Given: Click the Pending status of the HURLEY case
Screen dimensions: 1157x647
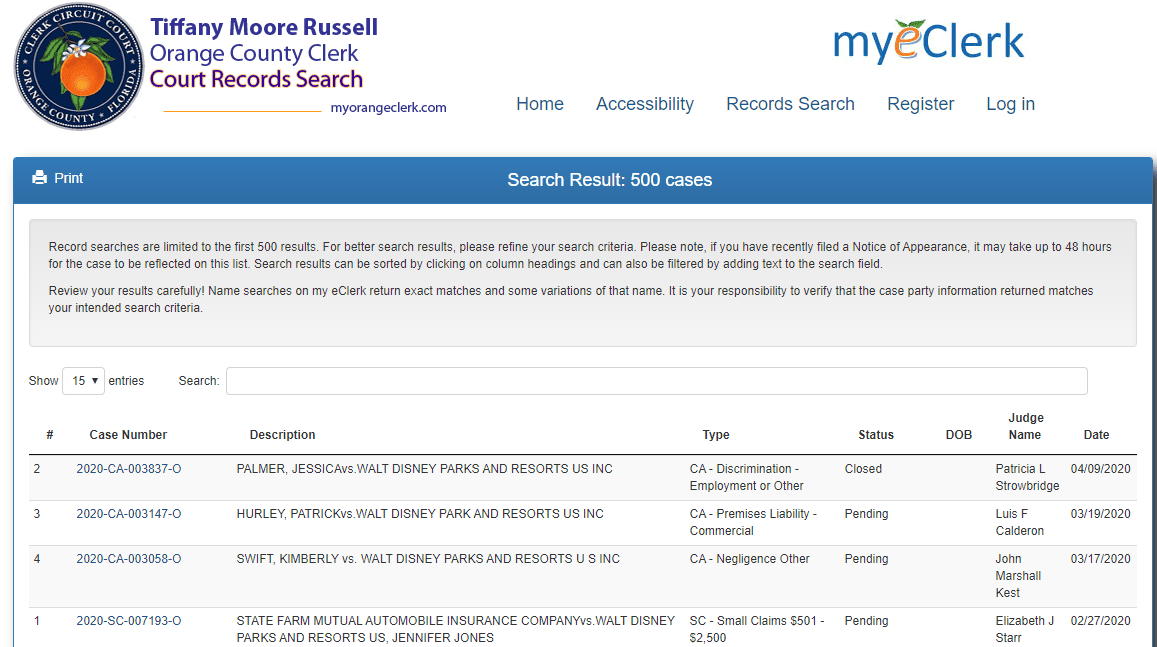Looking at the screenshot, I should pos(866,513).
